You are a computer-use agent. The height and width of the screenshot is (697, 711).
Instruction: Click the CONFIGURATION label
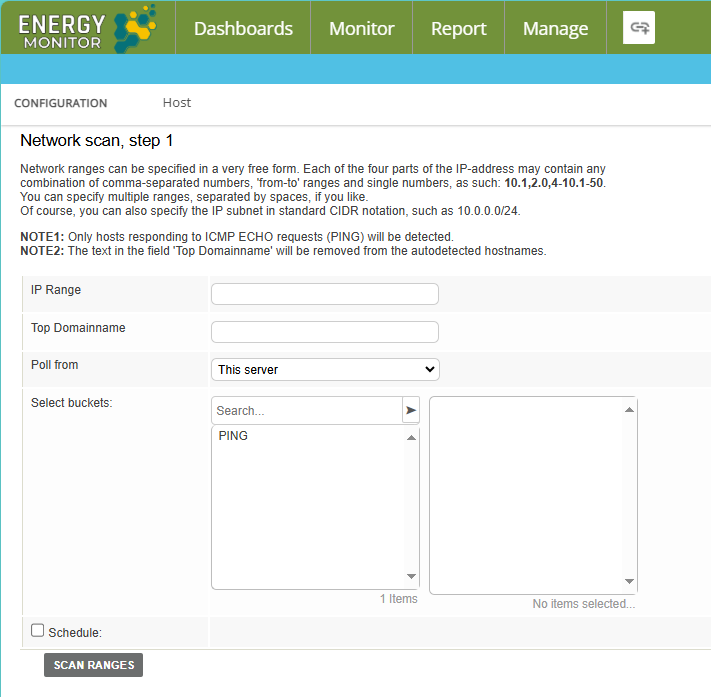coord(61,103)
